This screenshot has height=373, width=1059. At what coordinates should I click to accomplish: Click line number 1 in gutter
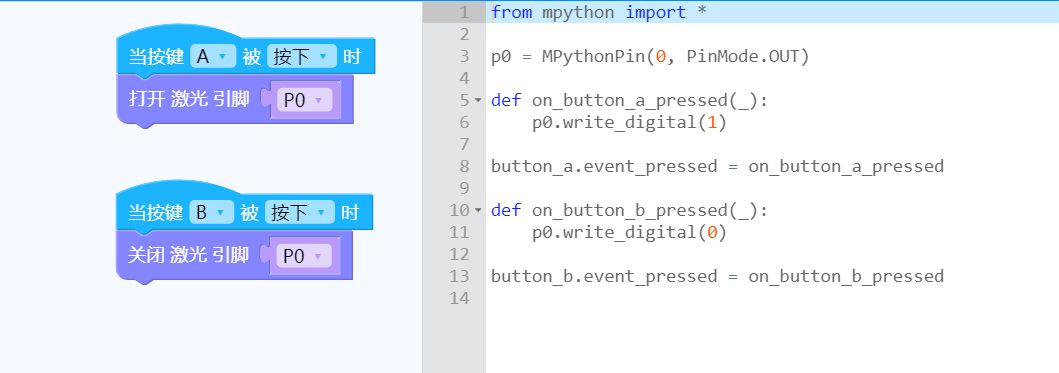tap(463, 12)
